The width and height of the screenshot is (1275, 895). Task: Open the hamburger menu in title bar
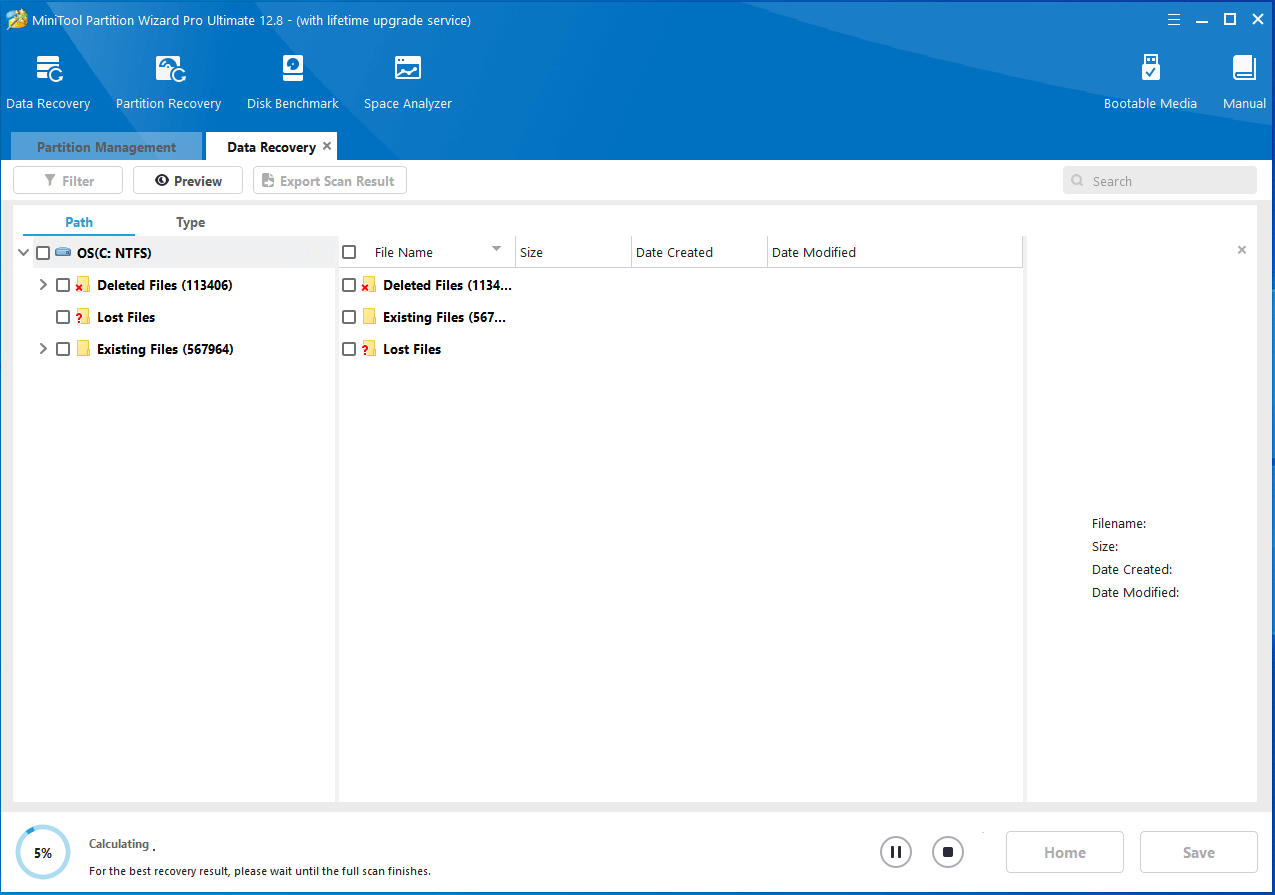[1174, 19]
